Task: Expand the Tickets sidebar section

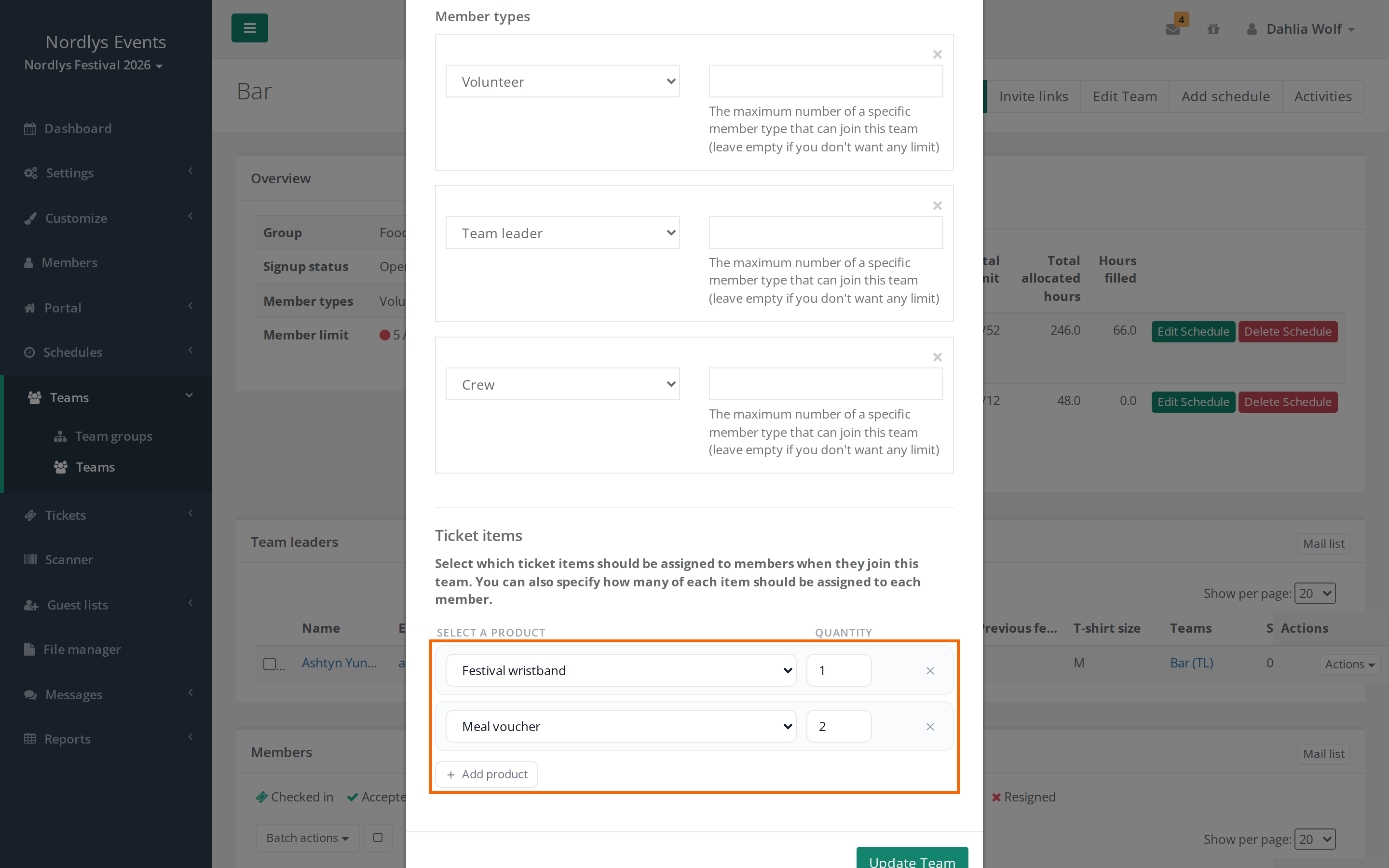Action: (106, 515)
